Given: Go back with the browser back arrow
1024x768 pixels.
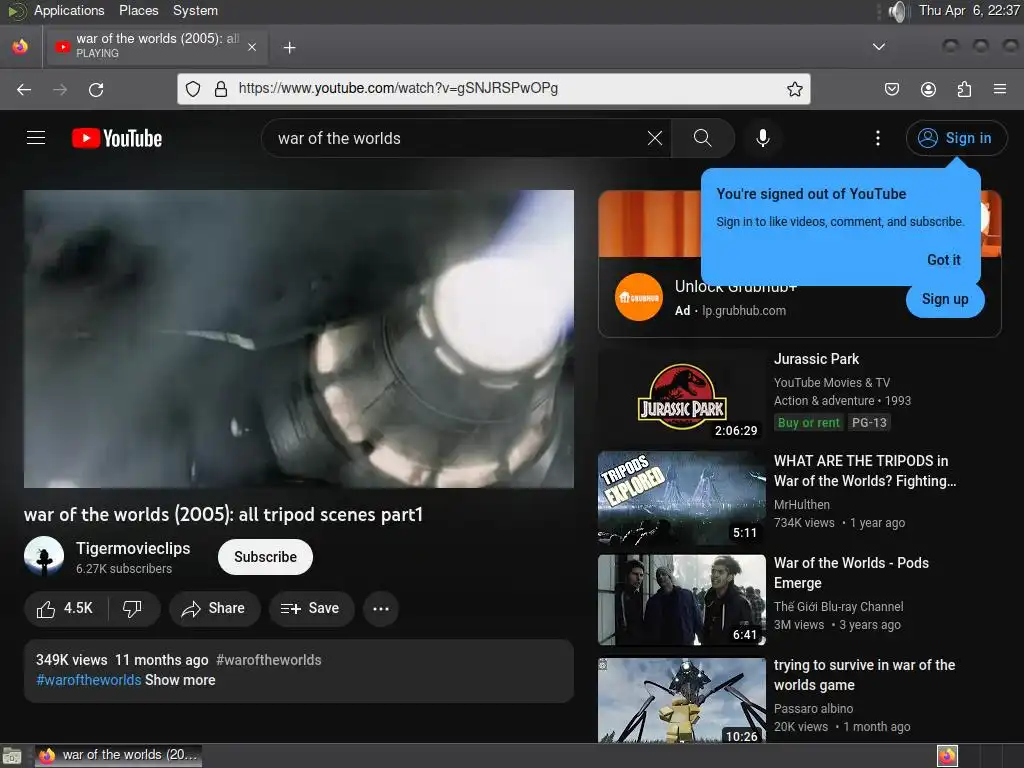Looking at the screenshot, I should pos(24,89).
